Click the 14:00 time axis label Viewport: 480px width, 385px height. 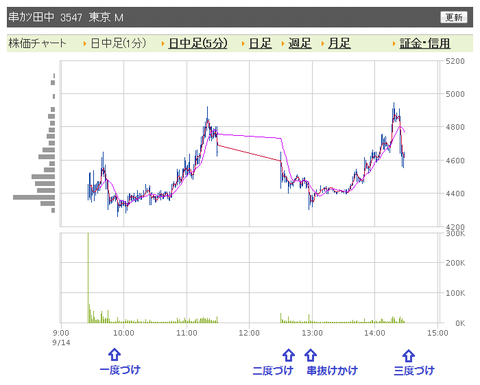[x=375, y=333]
